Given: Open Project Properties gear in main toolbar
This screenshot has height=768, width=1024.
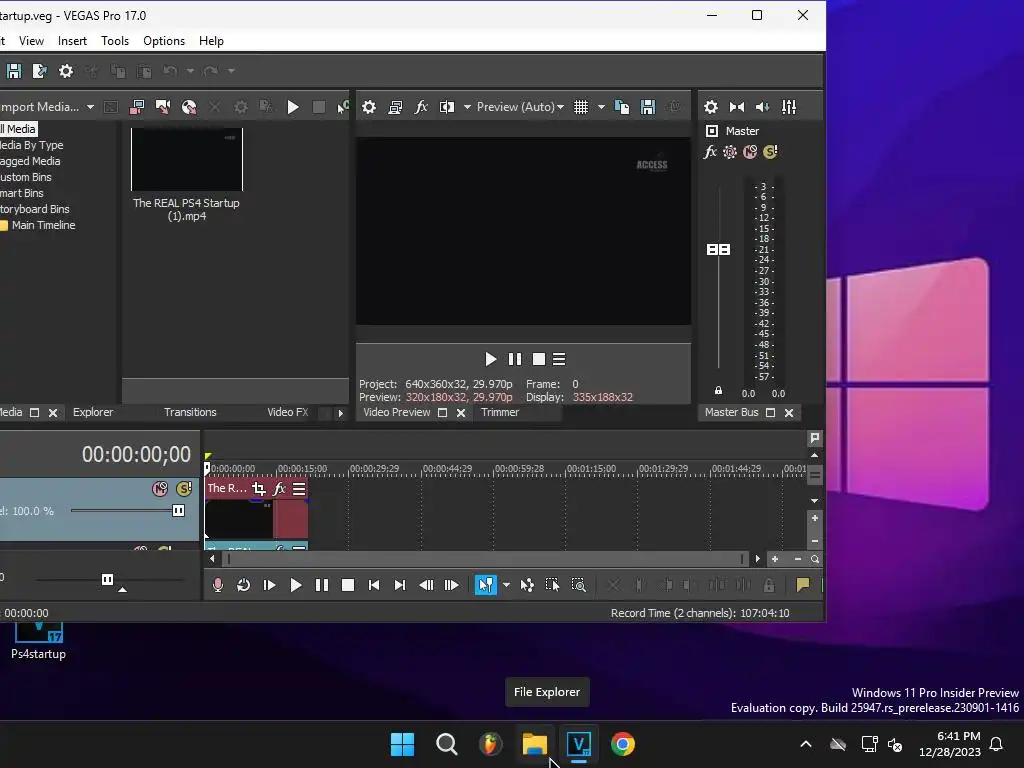Looking at the screenshot, I should click(x=66, y=71).
